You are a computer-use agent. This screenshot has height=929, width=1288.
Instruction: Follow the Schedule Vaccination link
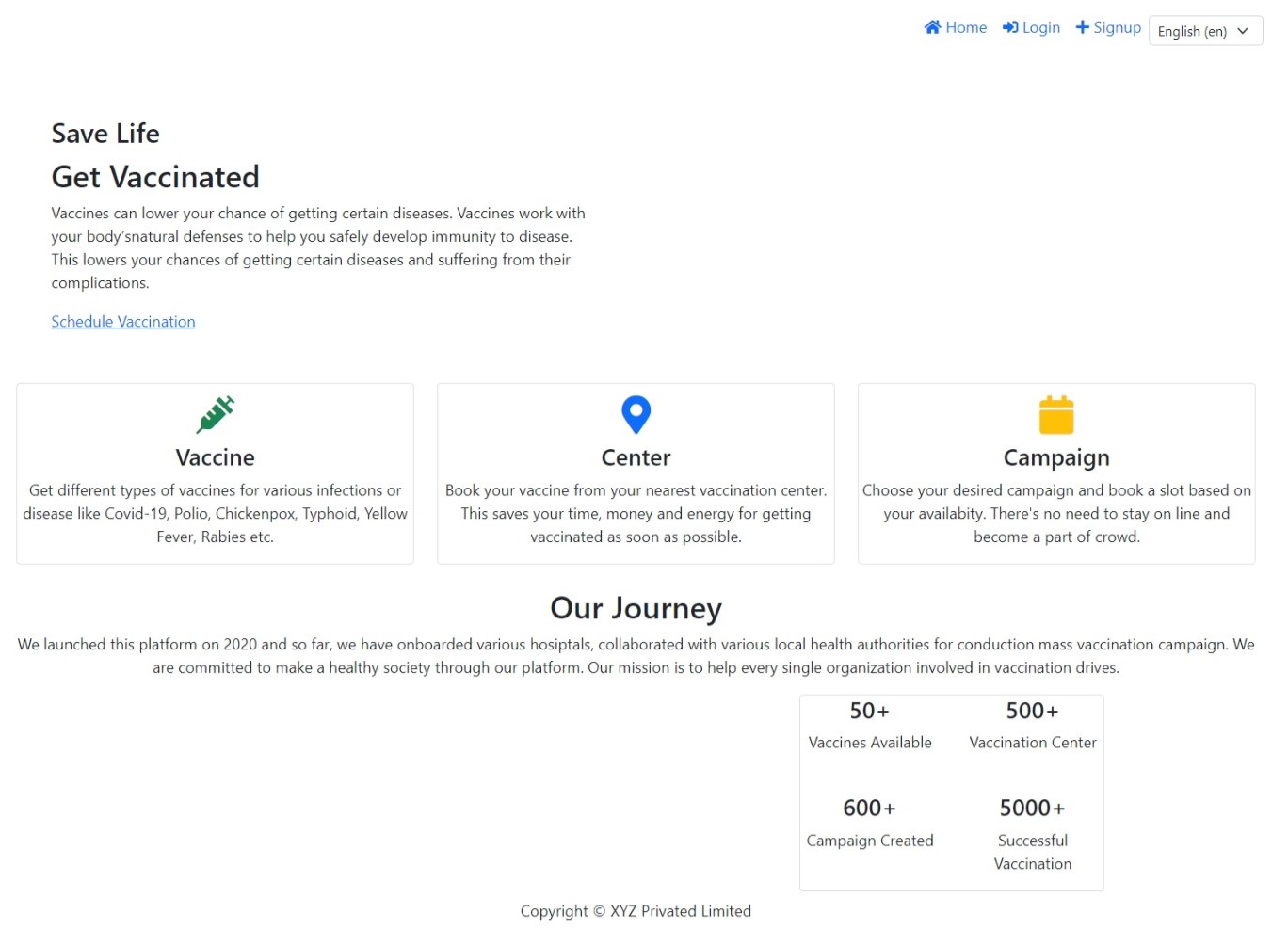coord(123,322)
